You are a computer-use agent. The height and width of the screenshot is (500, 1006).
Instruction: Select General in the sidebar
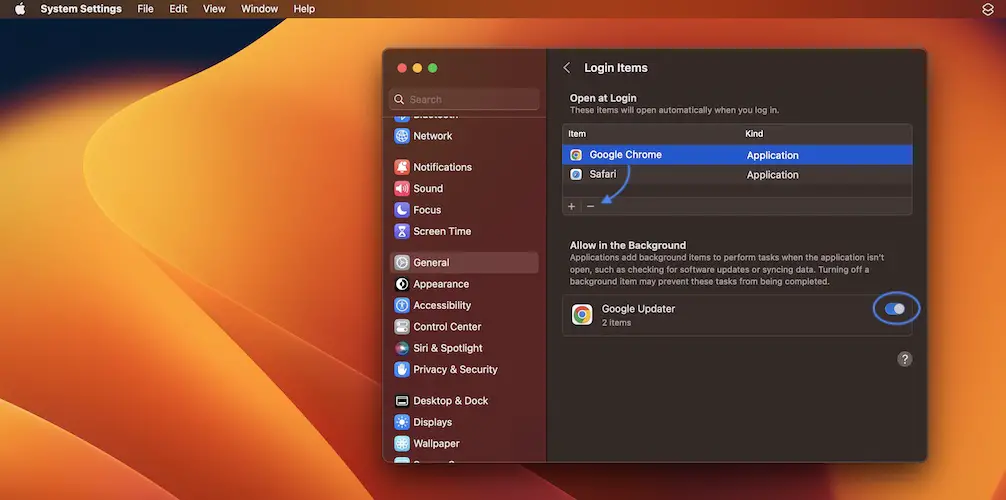pos(464,263)
